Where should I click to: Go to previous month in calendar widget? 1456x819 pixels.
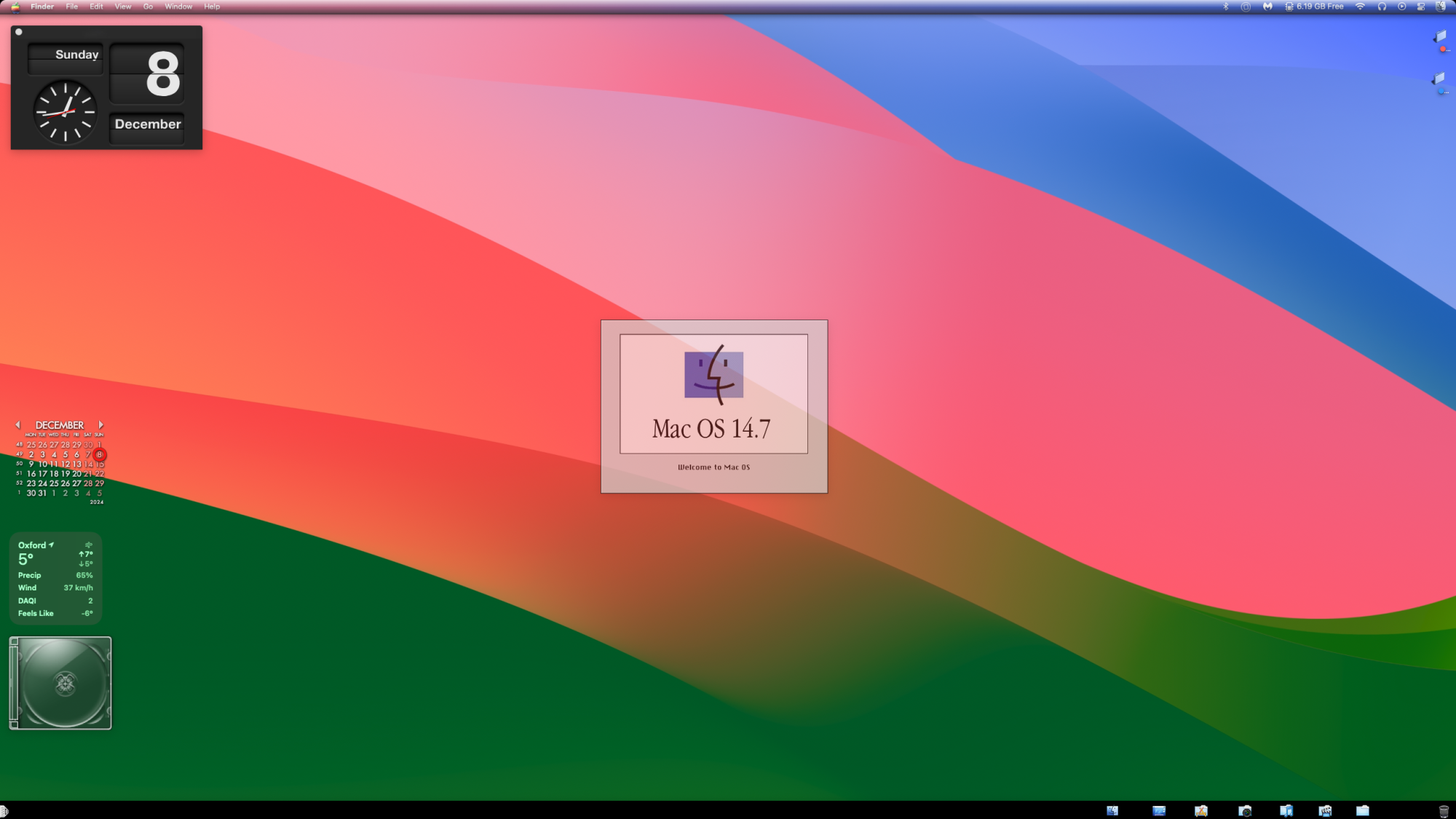[18, 424]
